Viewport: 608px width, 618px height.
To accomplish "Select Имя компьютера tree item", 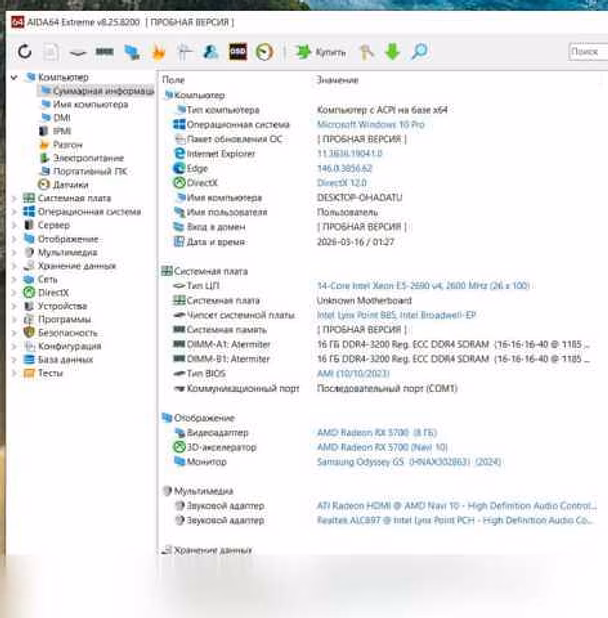I will tap(85, 104).
